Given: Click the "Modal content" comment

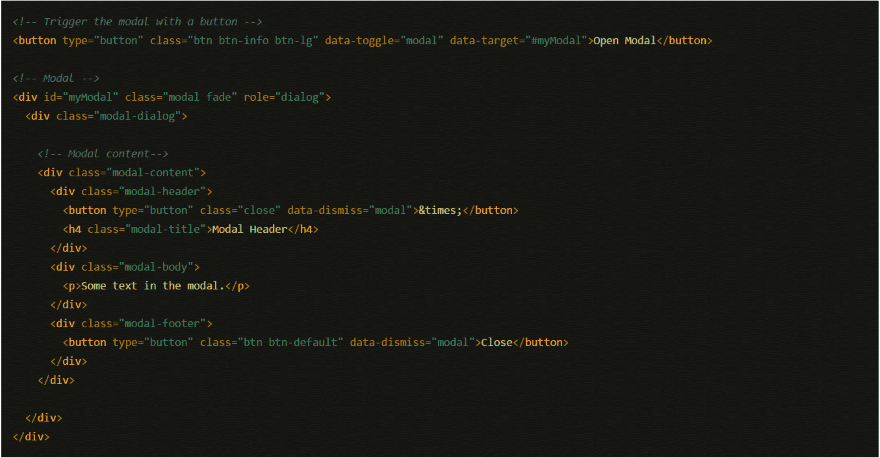Looking at the screenshot, I should pyautogui.click(x=102, y=154).
